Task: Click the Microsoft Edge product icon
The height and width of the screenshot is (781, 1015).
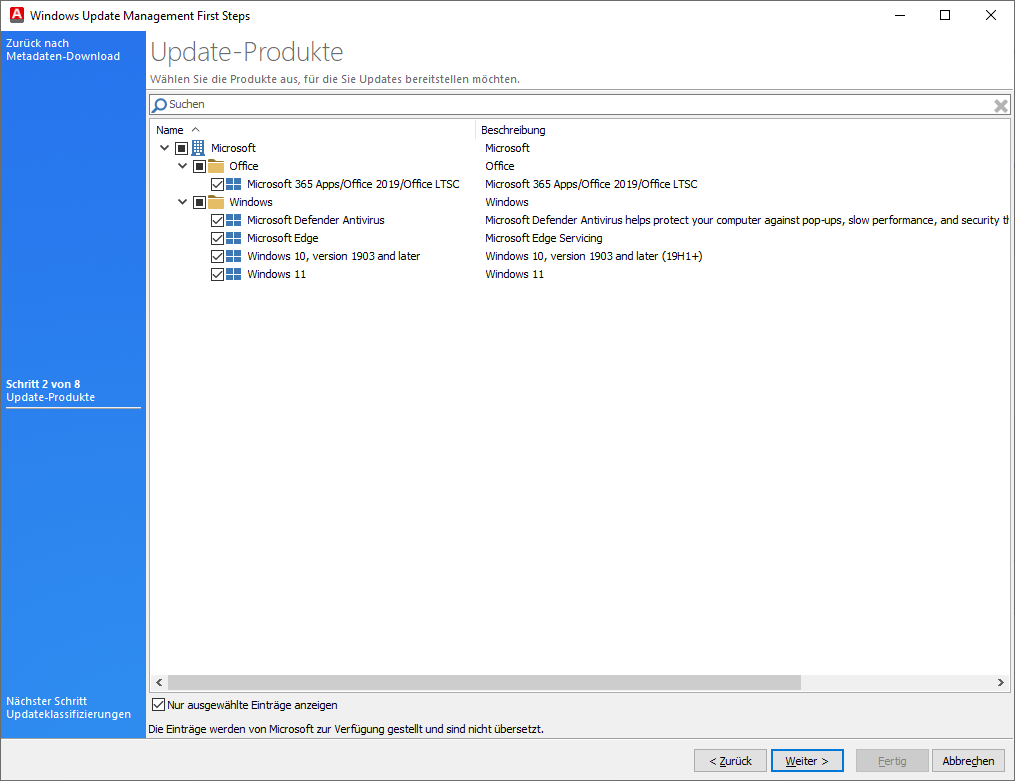Action: click(x=235, y=237)
